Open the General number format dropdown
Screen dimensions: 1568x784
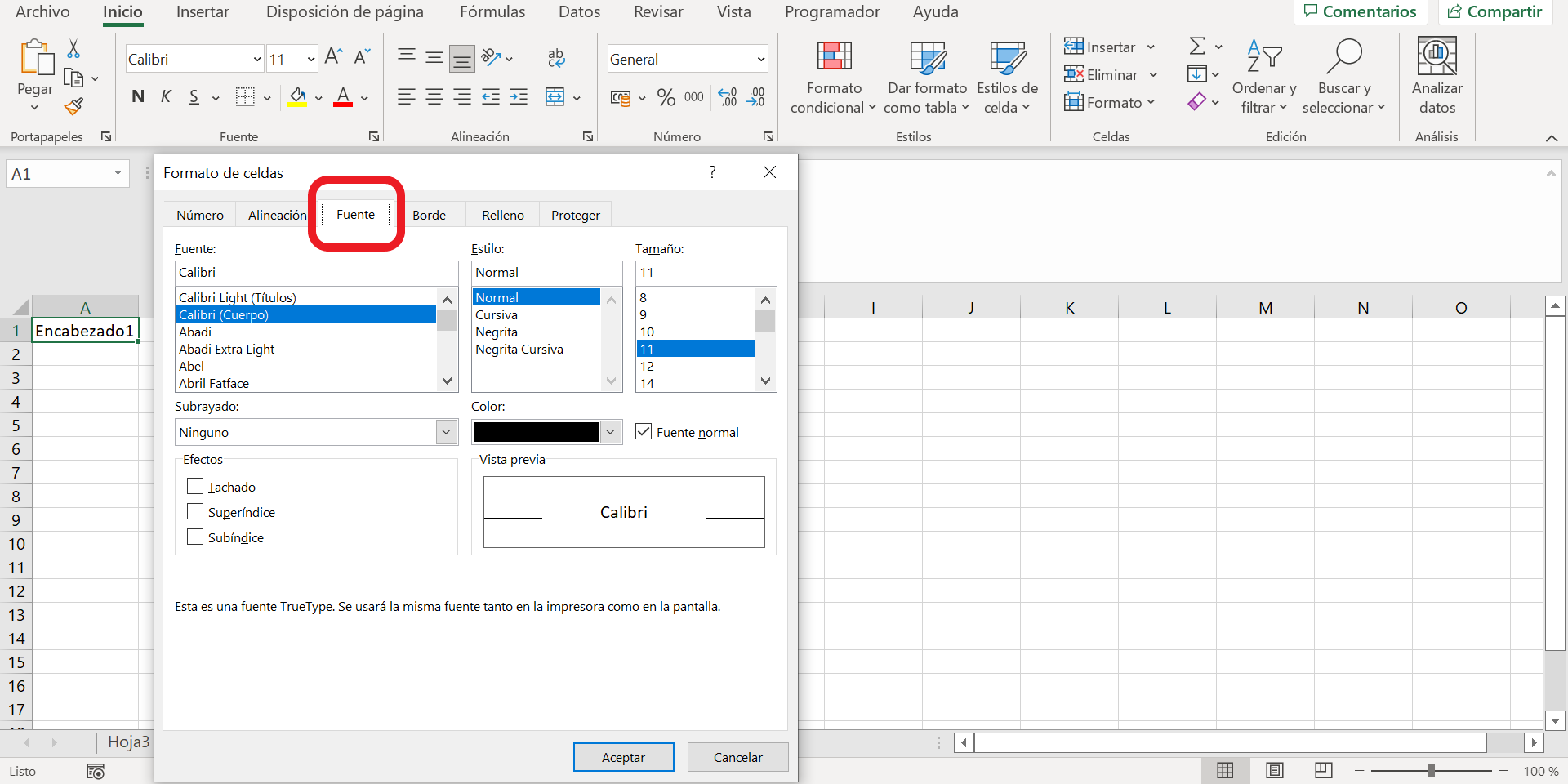coord(760,59)
